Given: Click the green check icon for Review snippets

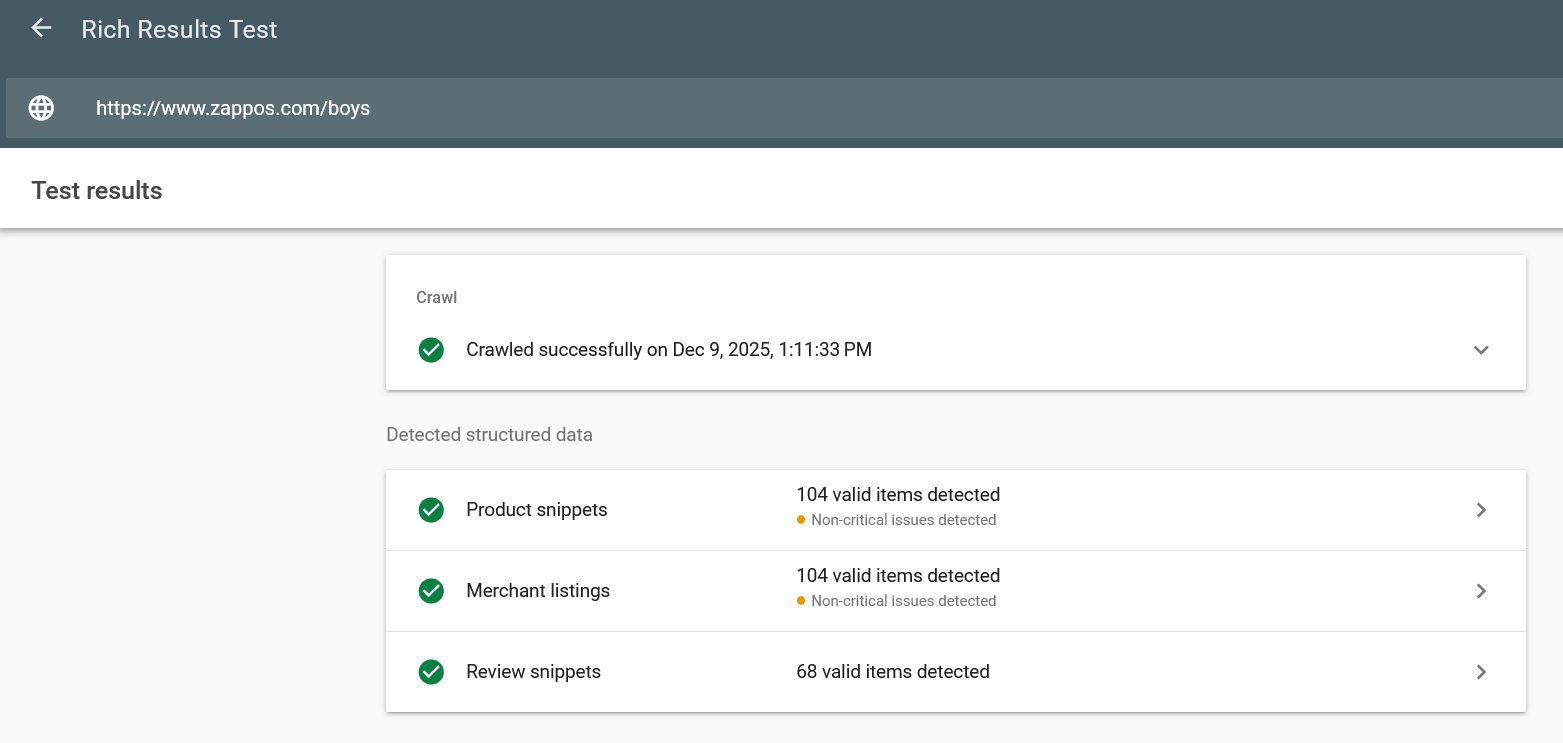Looking at the screenshot, I should [x=430, y=672].
